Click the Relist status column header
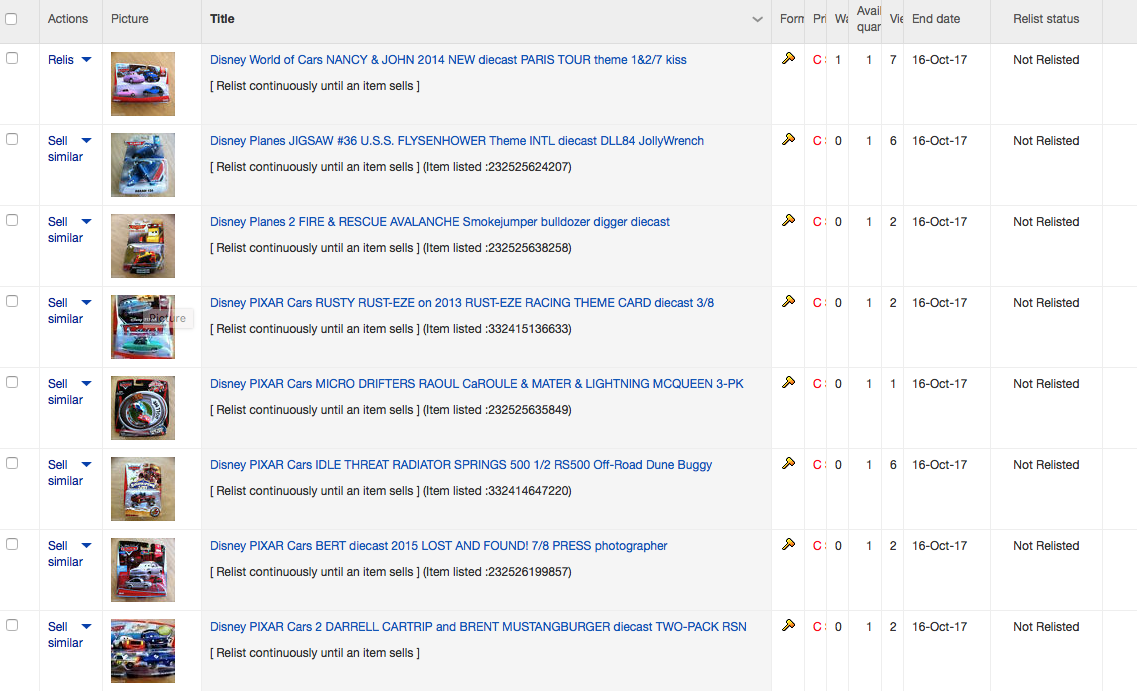Screen dimensions: 1137x691 click(x=1045, y=19)
